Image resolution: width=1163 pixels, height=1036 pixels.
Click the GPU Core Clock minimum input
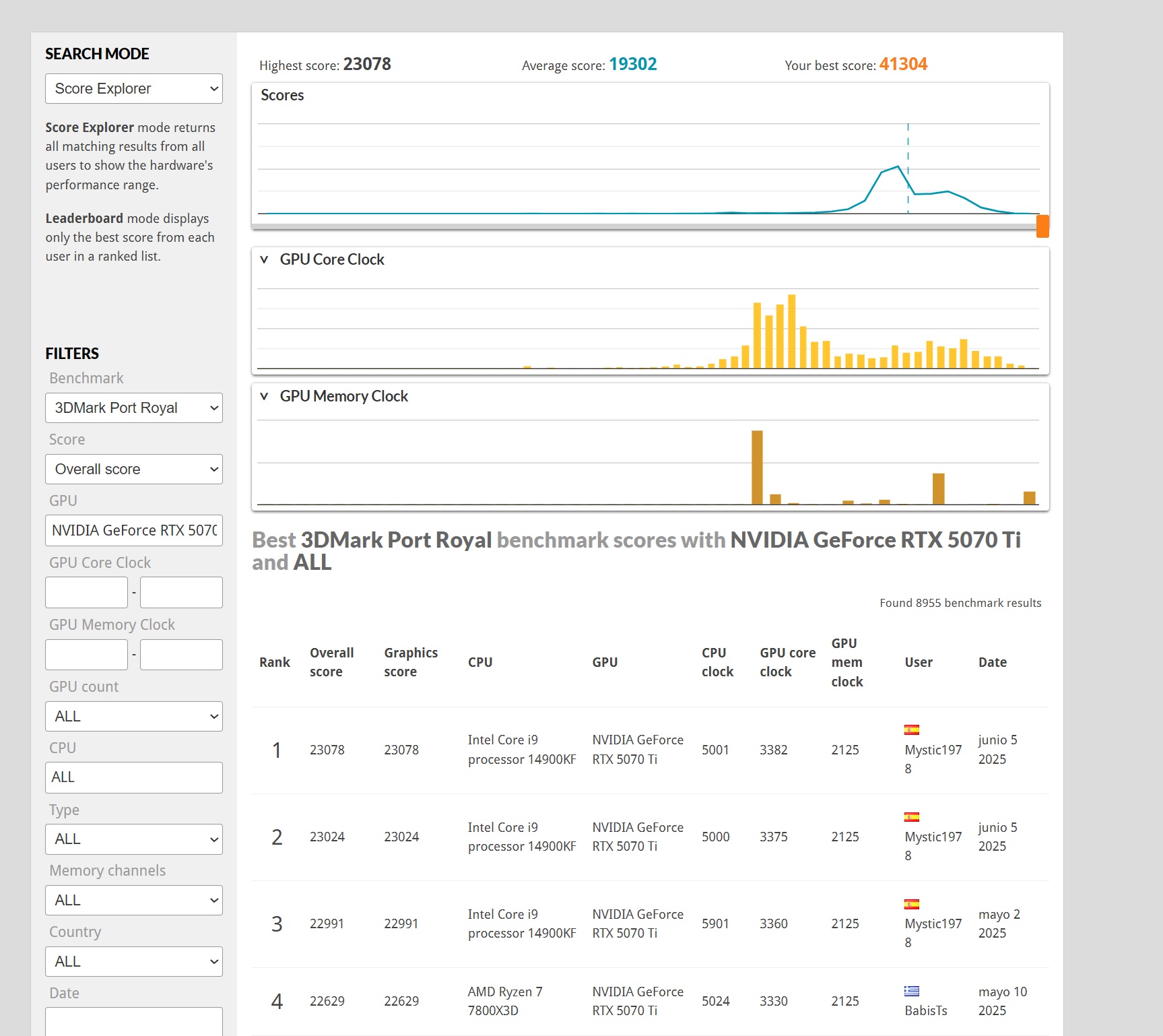tap(86, 593)
